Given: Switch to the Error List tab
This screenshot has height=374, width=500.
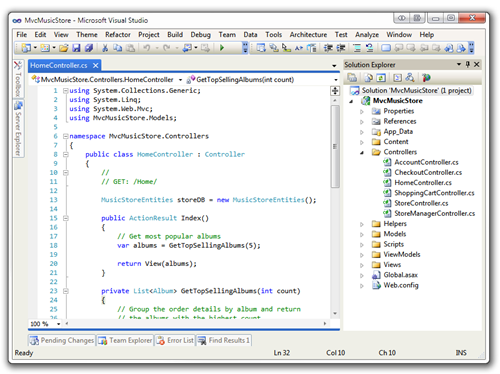Looking at the screenshot, I should (175, 340).
